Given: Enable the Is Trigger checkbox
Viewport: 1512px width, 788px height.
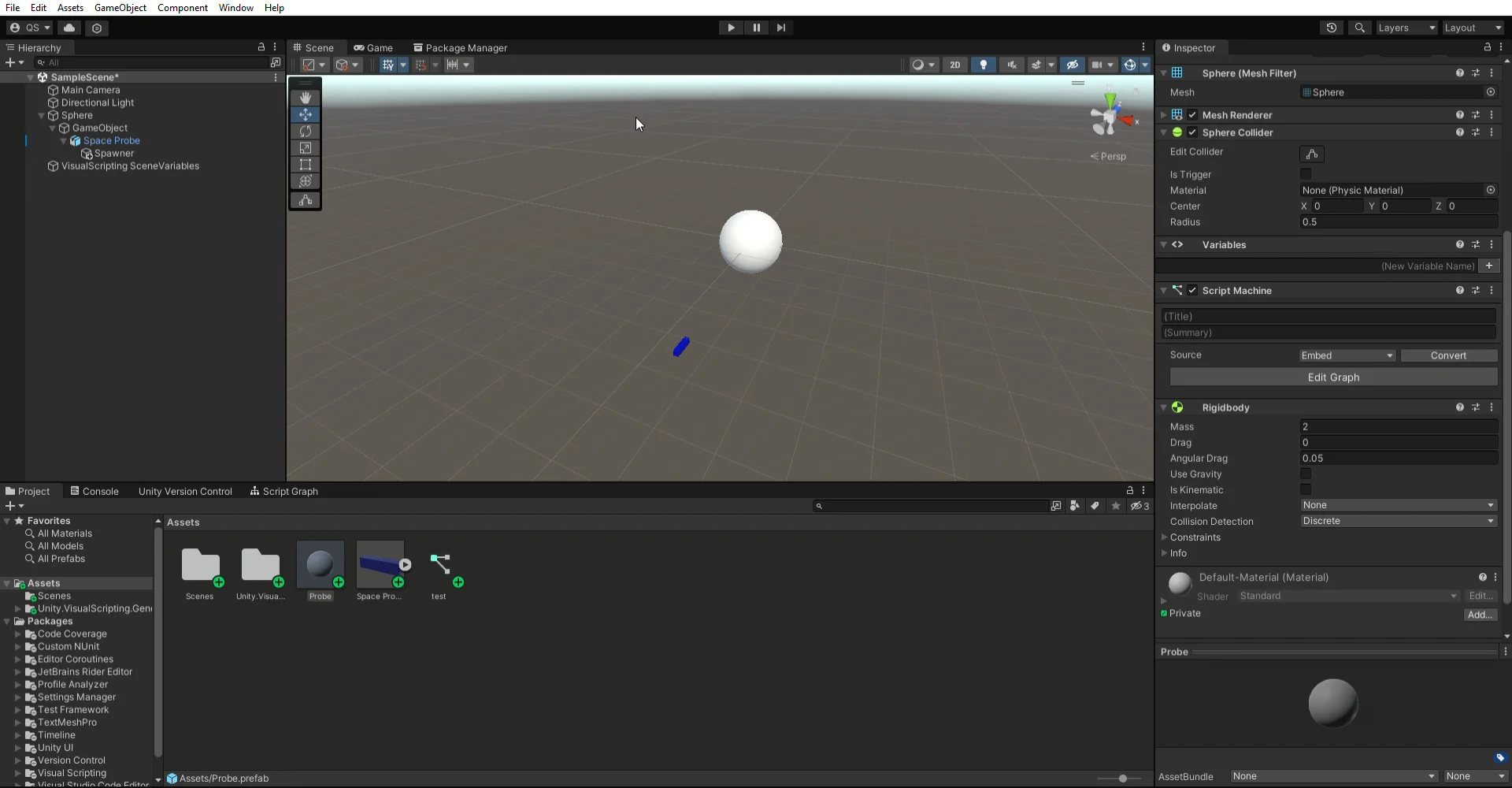Looking at the screenshot, I should pyautogui.click(x=1306, y=174).
